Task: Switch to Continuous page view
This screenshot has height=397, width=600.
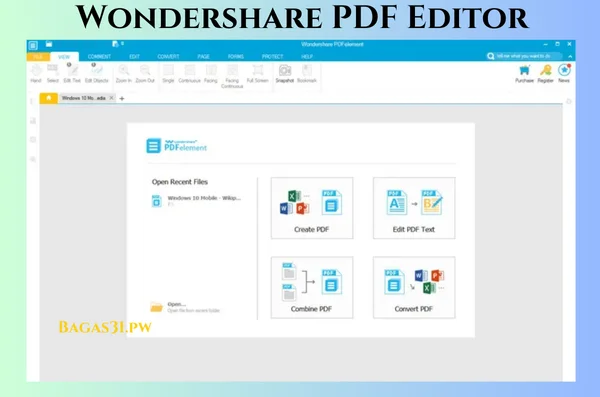Action: 189,74
